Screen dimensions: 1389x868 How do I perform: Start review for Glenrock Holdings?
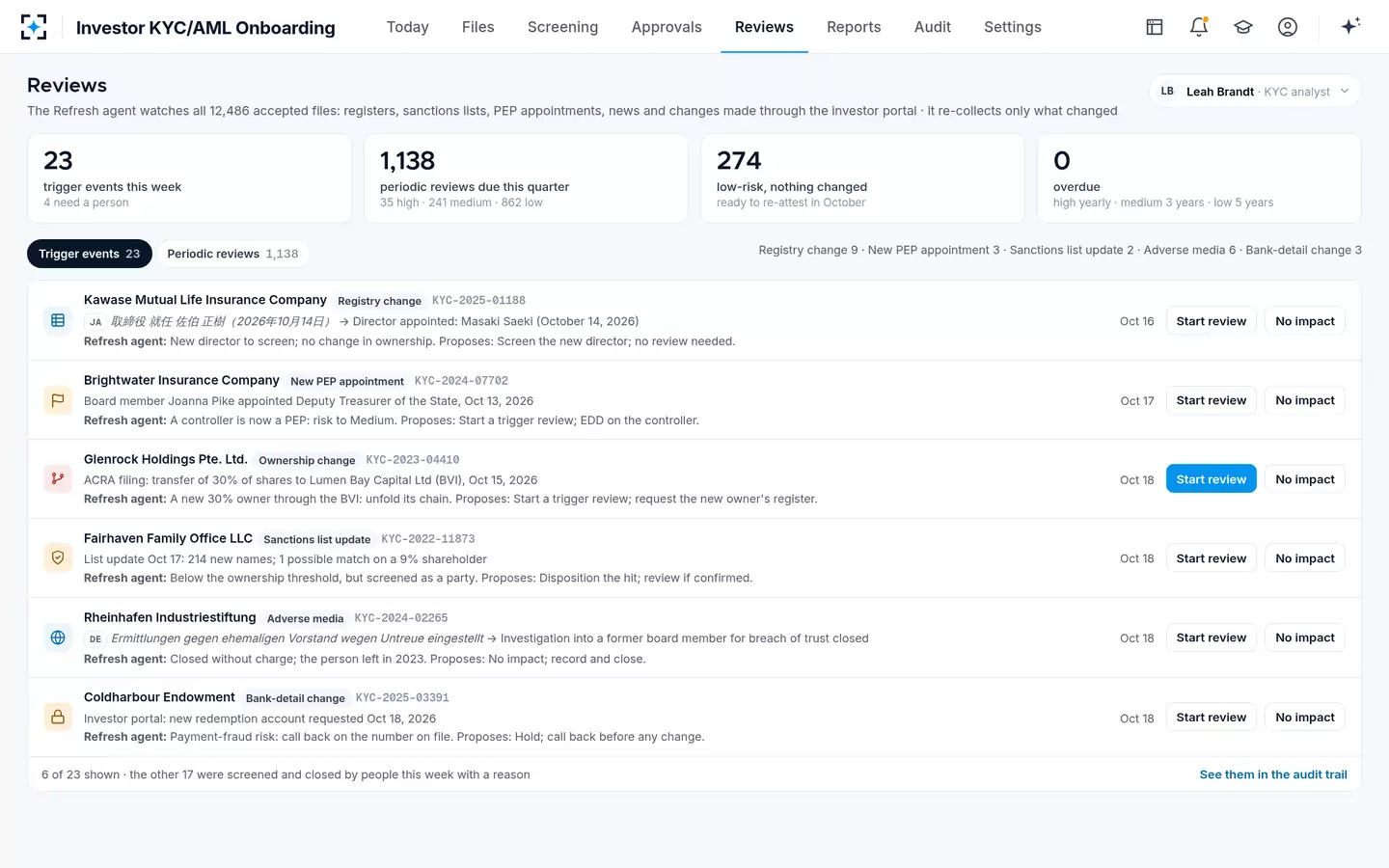(1211, 479)
